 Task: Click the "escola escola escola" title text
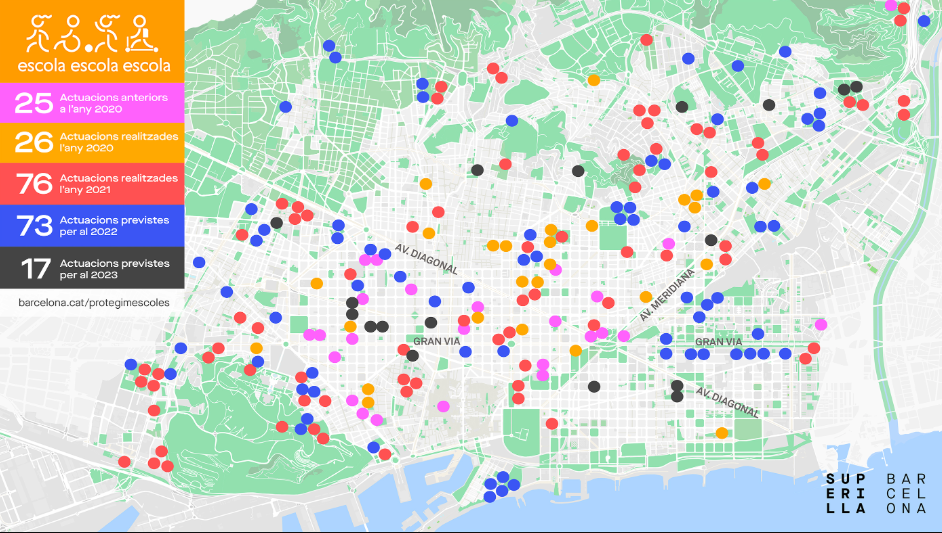coord(94,65)
